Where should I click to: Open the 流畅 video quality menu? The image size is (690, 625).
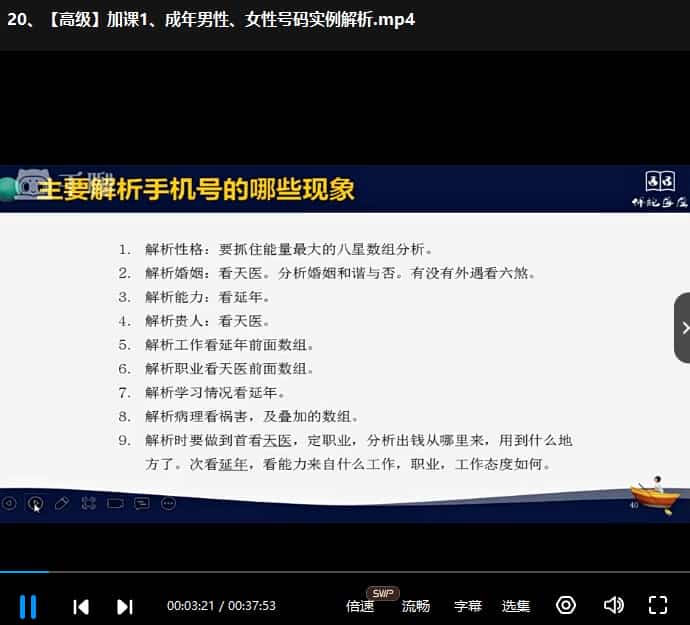pyautogui.click(x=415, y=606)
